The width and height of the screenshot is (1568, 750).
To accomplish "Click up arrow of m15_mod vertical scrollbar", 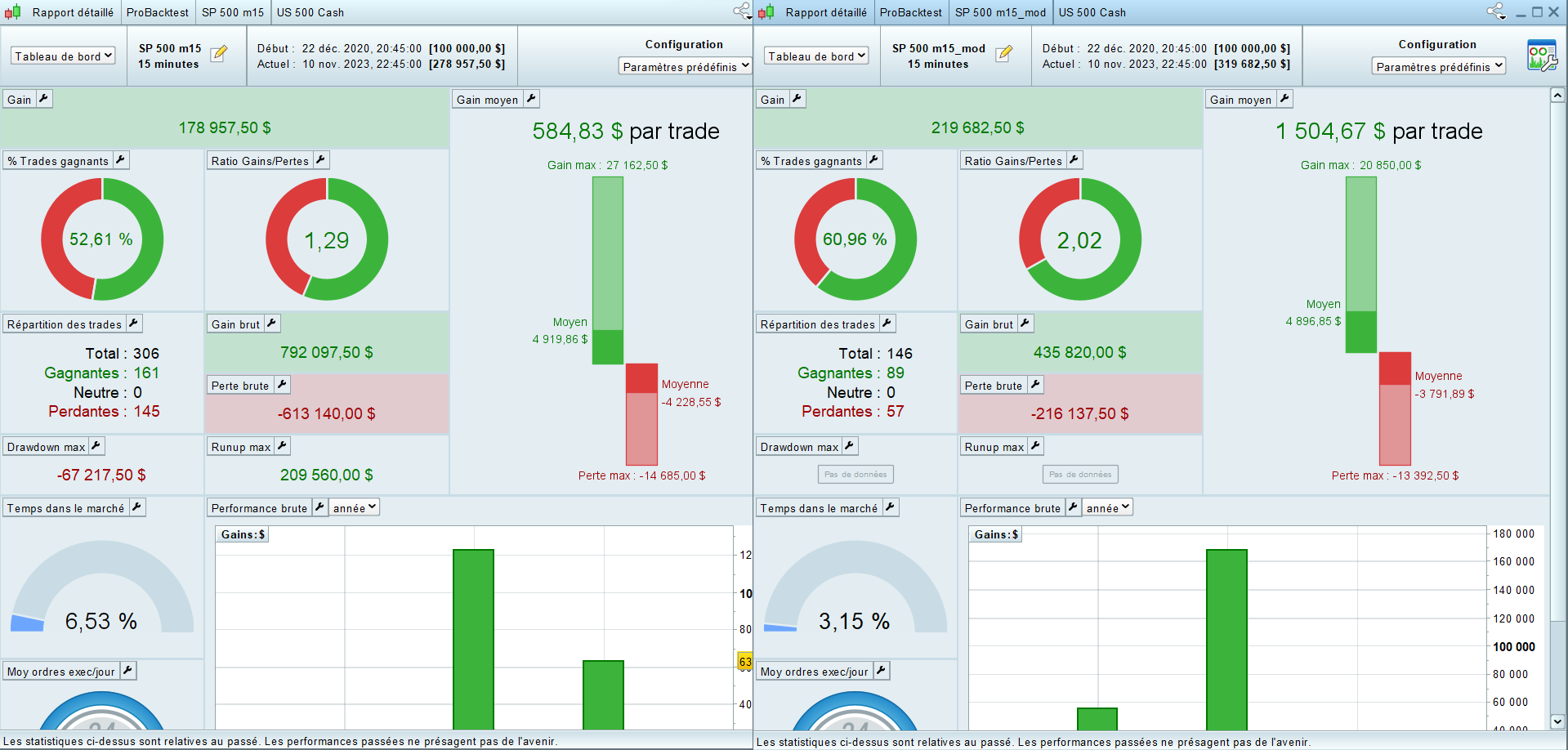I will [x=1557, y=96].
